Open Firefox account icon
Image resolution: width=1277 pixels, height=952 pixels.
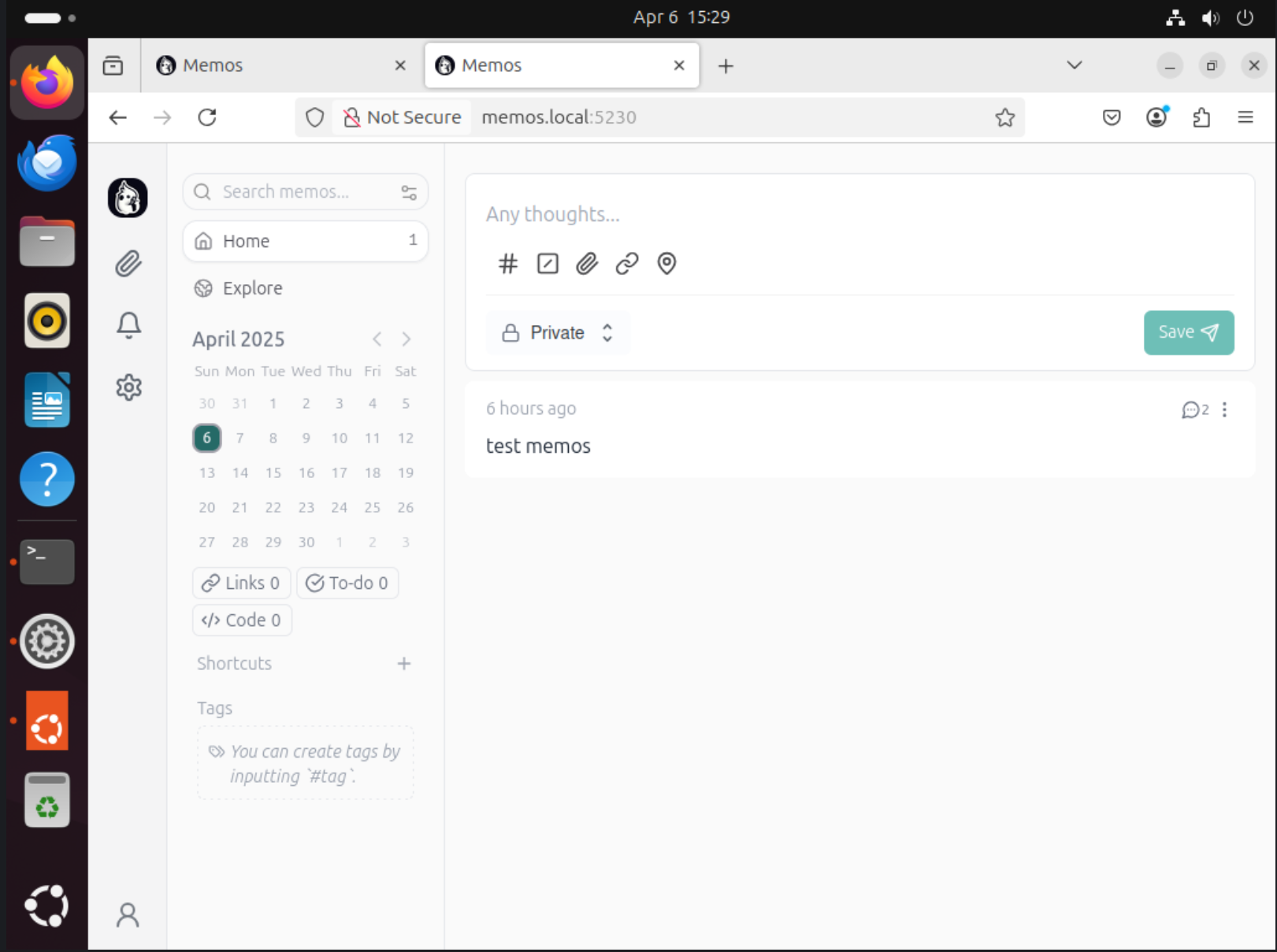pyautogui.click(x=1156, y=117)
